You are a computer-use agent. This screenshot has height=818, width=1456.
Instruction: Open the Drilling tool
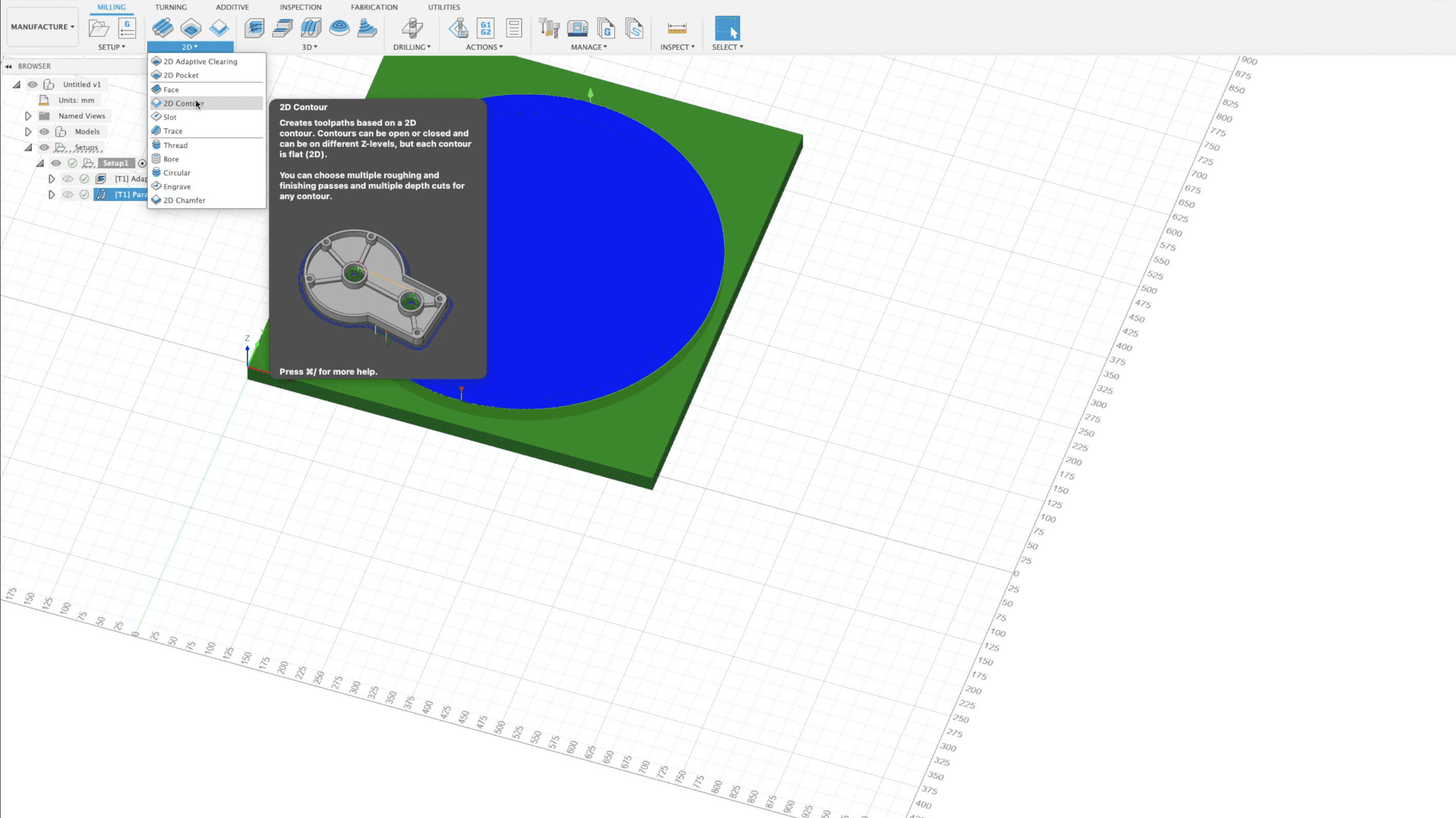412,28
